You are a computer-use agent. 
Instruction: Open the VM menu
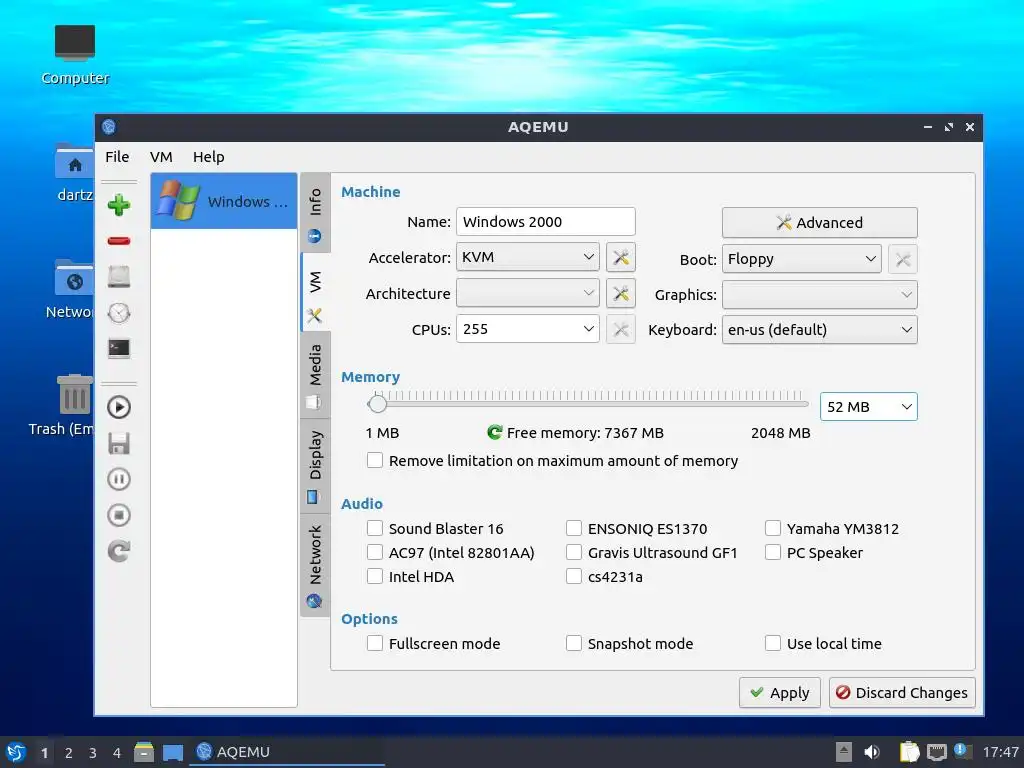point(161,157)
